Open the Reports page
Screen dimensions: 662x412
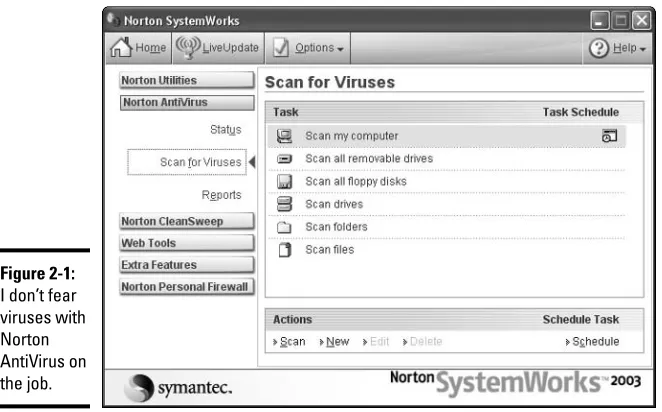[222, 195]
